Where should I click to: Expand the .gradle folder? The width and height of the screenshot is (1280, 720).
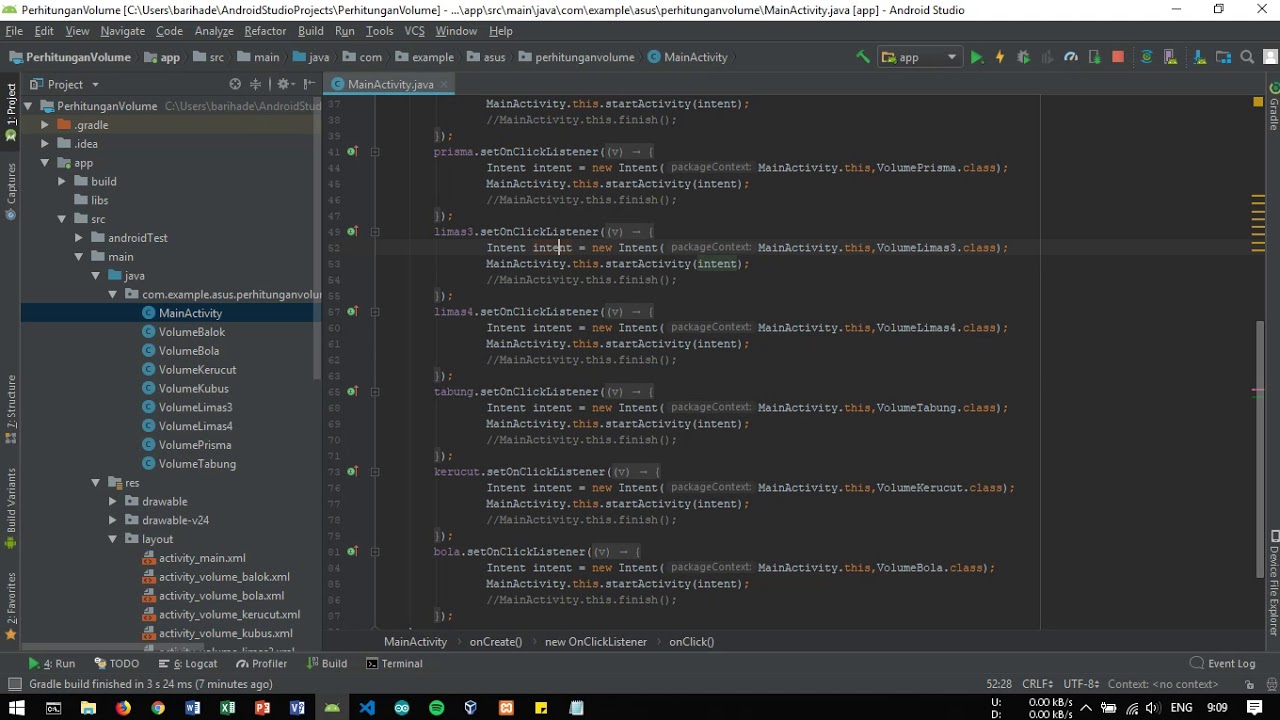45,125
